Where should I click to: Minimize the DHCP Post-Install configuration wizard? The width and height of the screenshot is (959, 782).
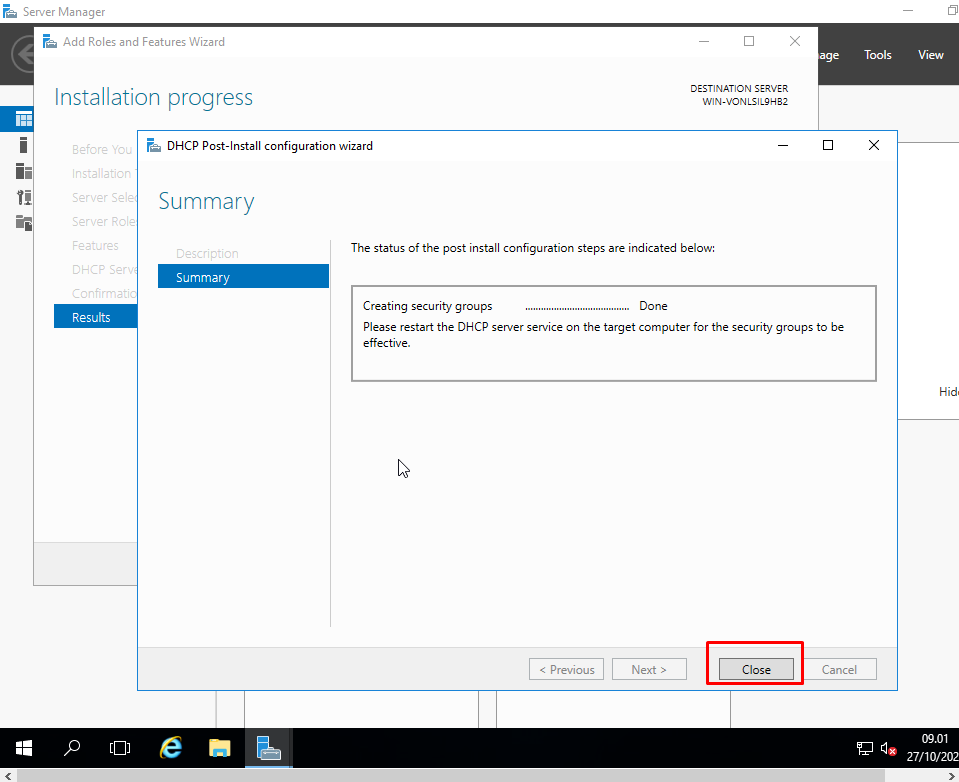[783, 145]
